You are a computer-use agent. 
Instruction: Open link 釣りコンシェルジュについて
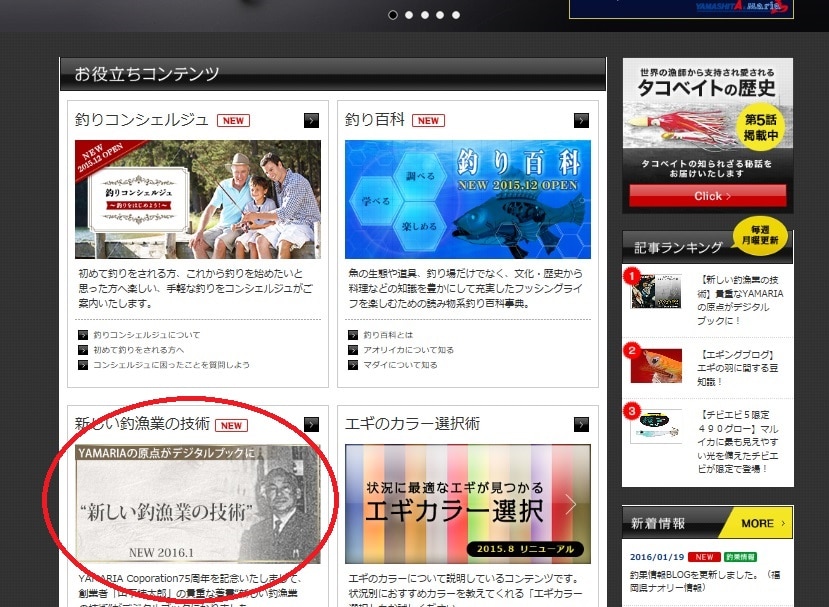tap(146, 335)
